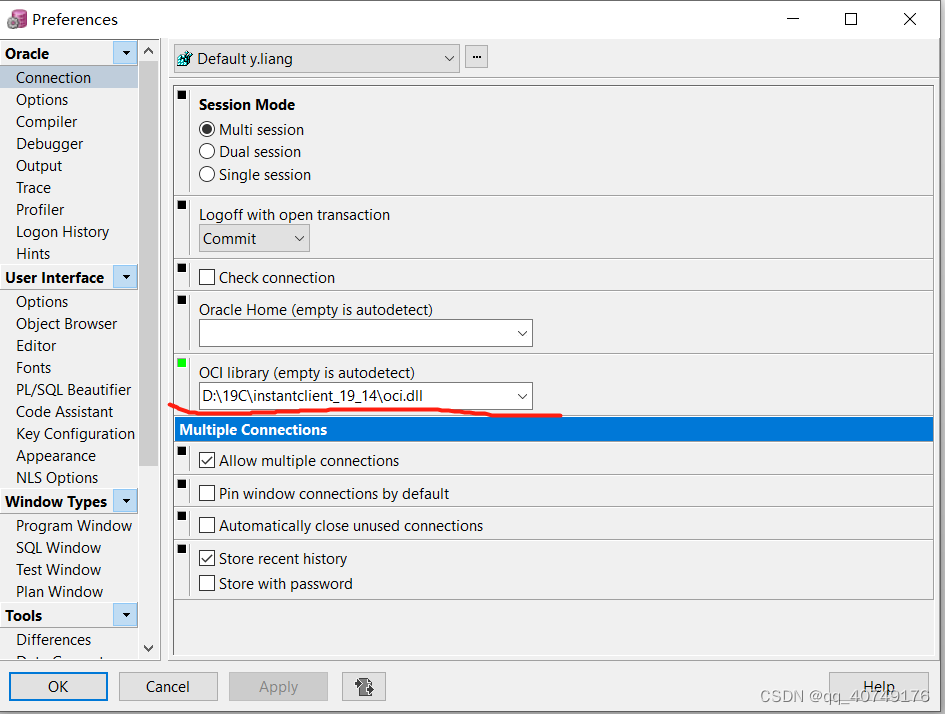
Task: Collapse the User Interface section arrow
Action: click(126, 277)
